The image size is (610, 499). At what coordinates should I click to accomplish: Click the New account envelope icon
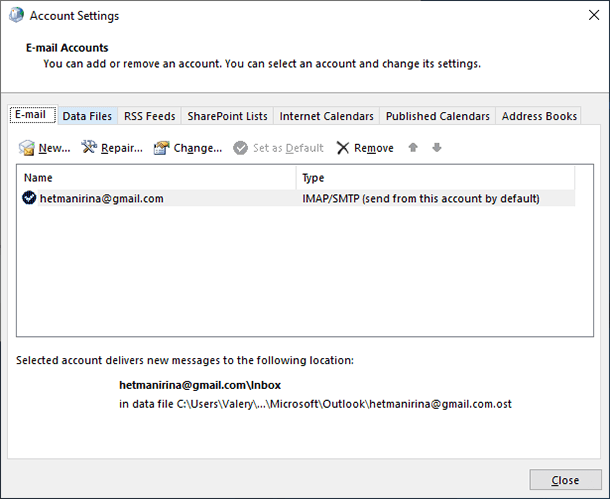[x=26, y=148]
